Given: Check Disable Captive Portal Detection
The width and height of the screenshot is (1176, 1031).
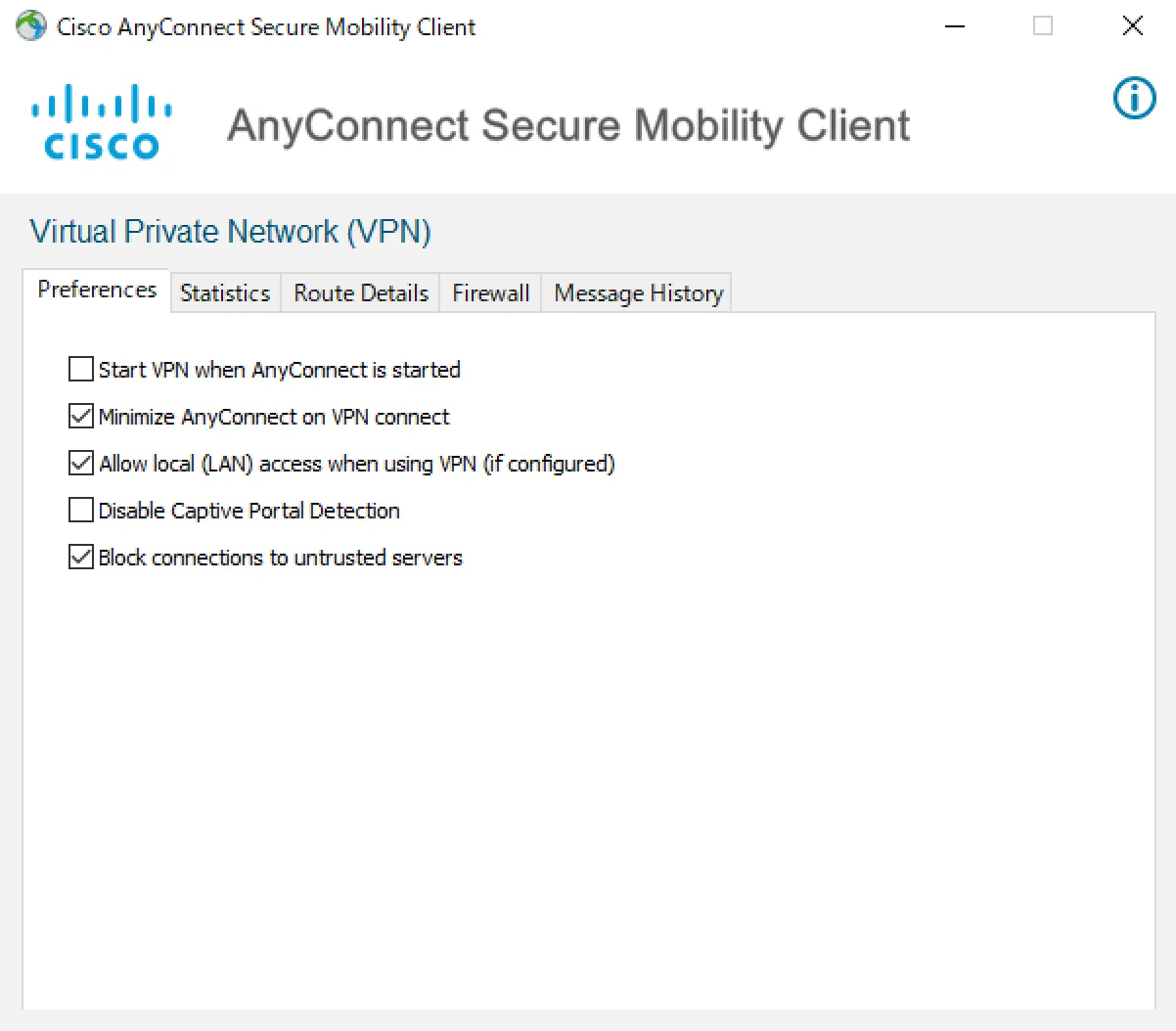Looking at the screenshot, I should pyautogui.click(x=81, y=511).
